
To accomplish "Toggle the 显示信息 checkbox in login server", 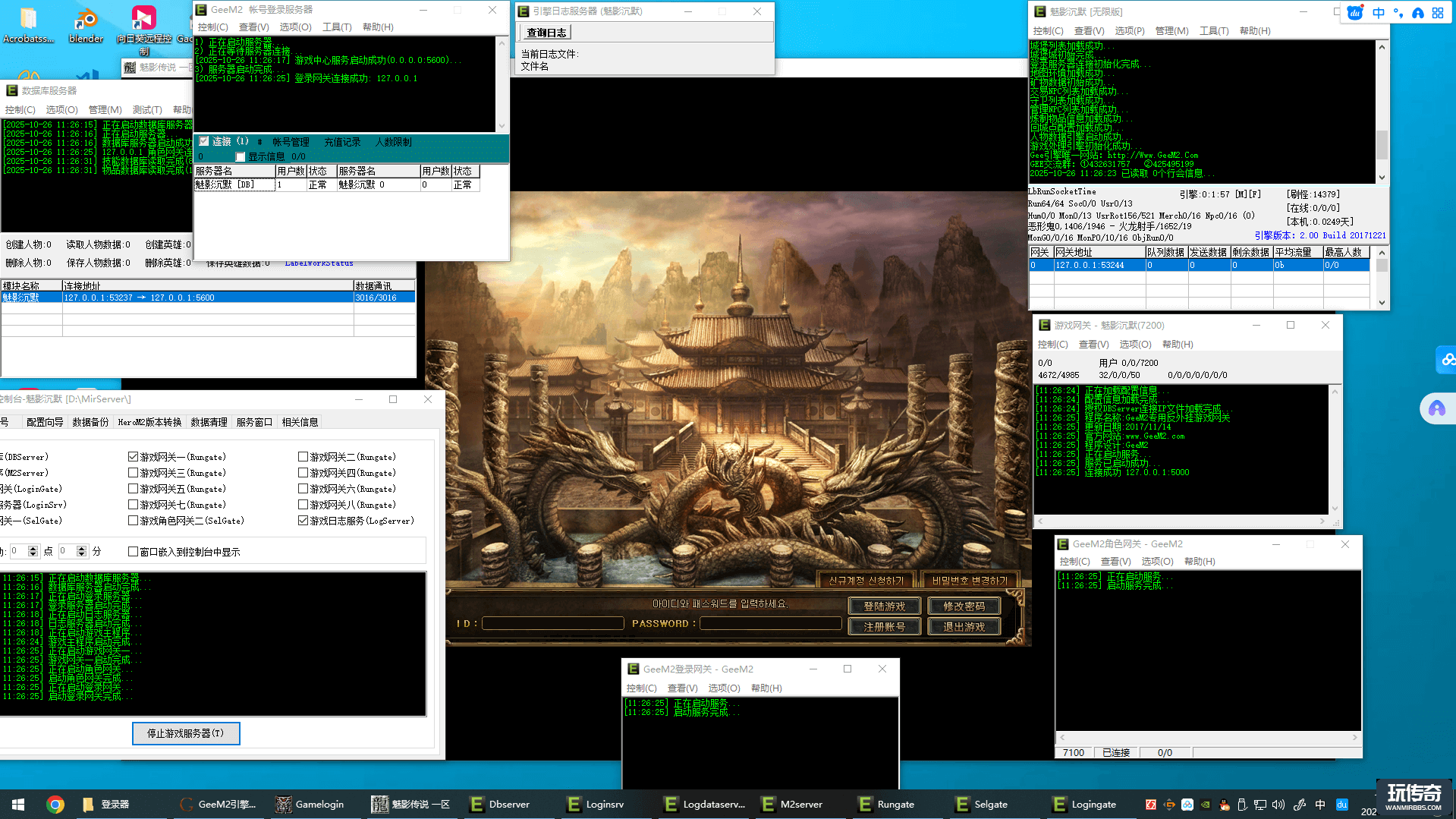I will coord(241,157).
